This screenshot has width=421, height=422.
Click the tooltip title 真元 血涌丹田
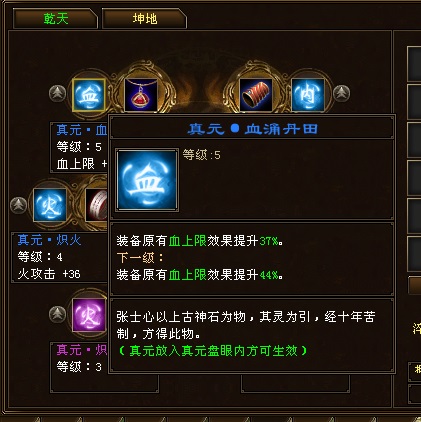point(252,129)
